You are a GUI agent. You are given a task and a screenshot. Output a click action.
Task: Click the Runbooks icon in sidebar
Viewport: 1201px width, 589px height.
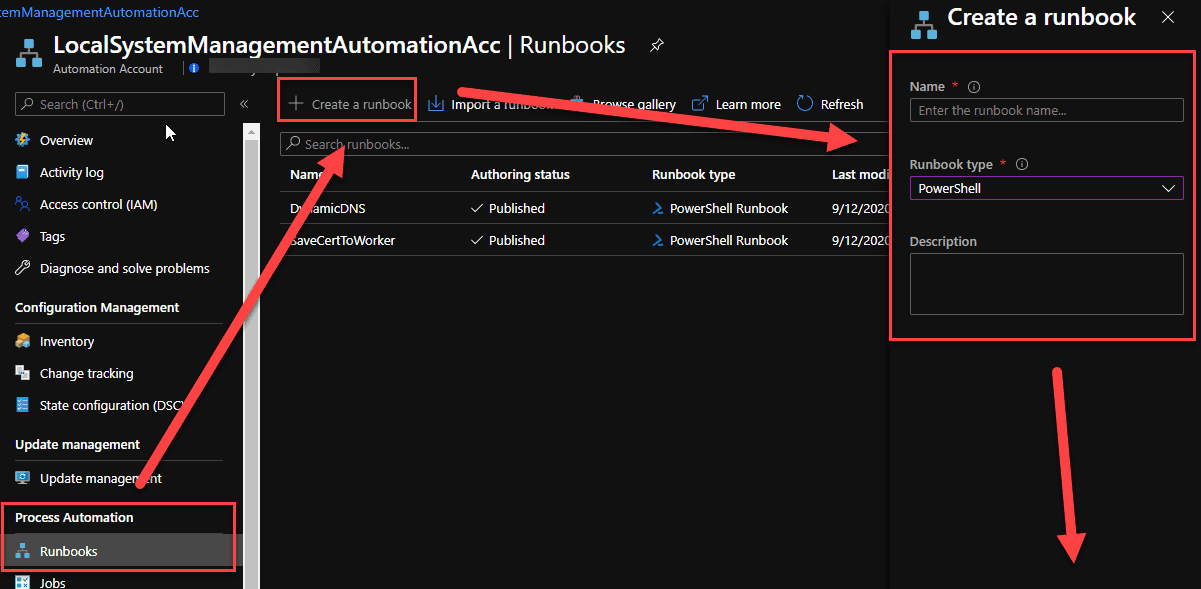point(23,552)
